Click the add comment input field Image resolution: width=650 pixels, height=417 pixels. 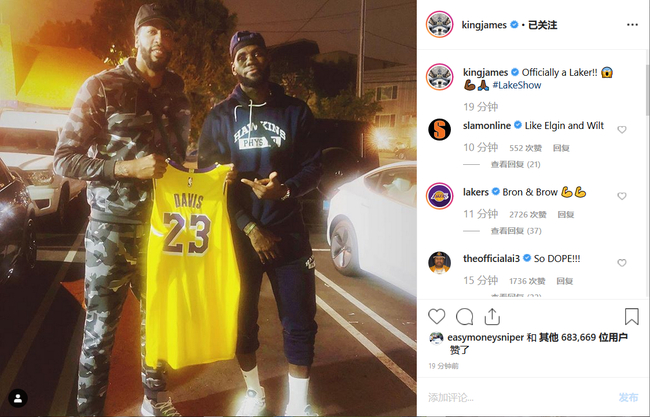(x=518, y=398)
